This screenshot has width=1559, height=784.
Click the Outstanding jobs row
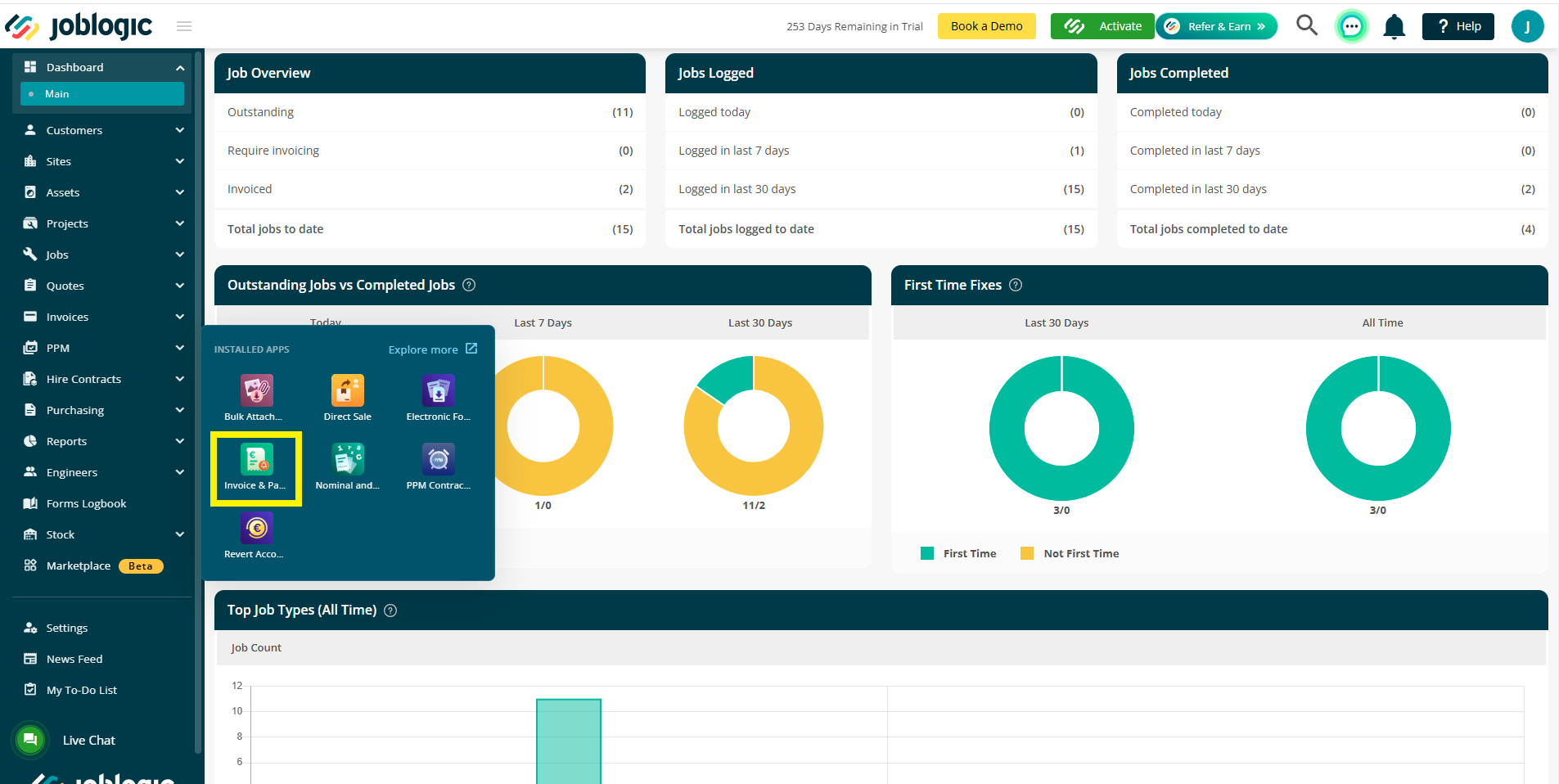[x=430, y=112]
